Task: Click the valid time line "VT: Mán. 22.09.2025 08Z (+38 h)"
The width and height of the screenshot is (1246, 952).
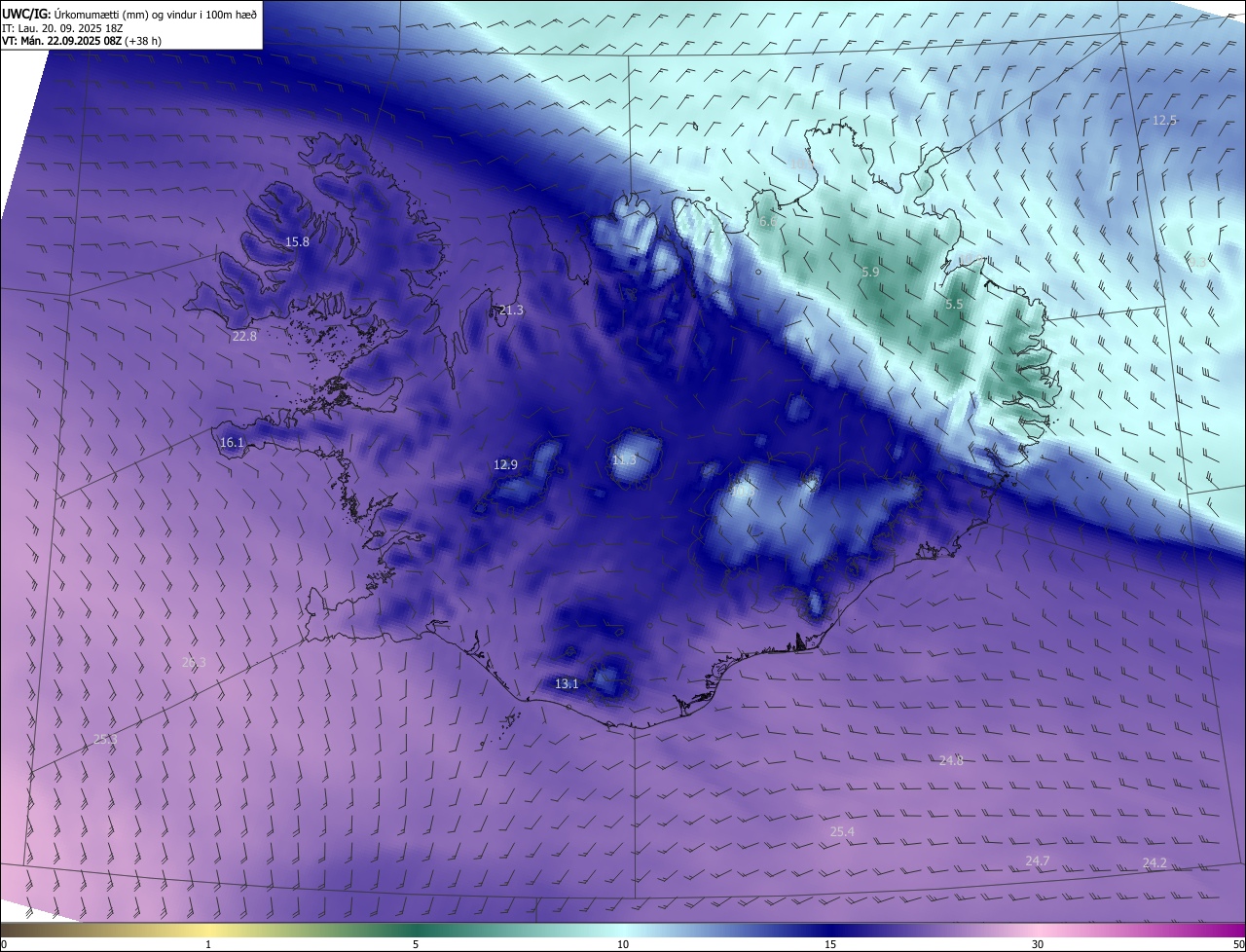Action: [82, 41]
